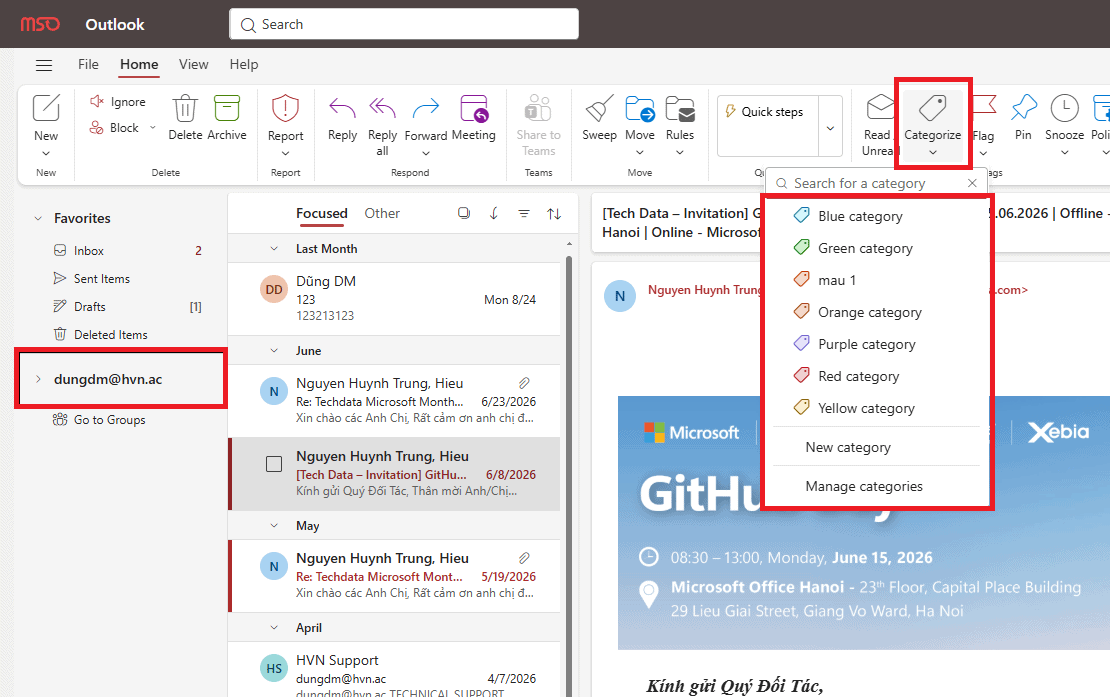This screenshot has height=697, width=1110.
Task: Open the Inbox folder
Action: 88,250
